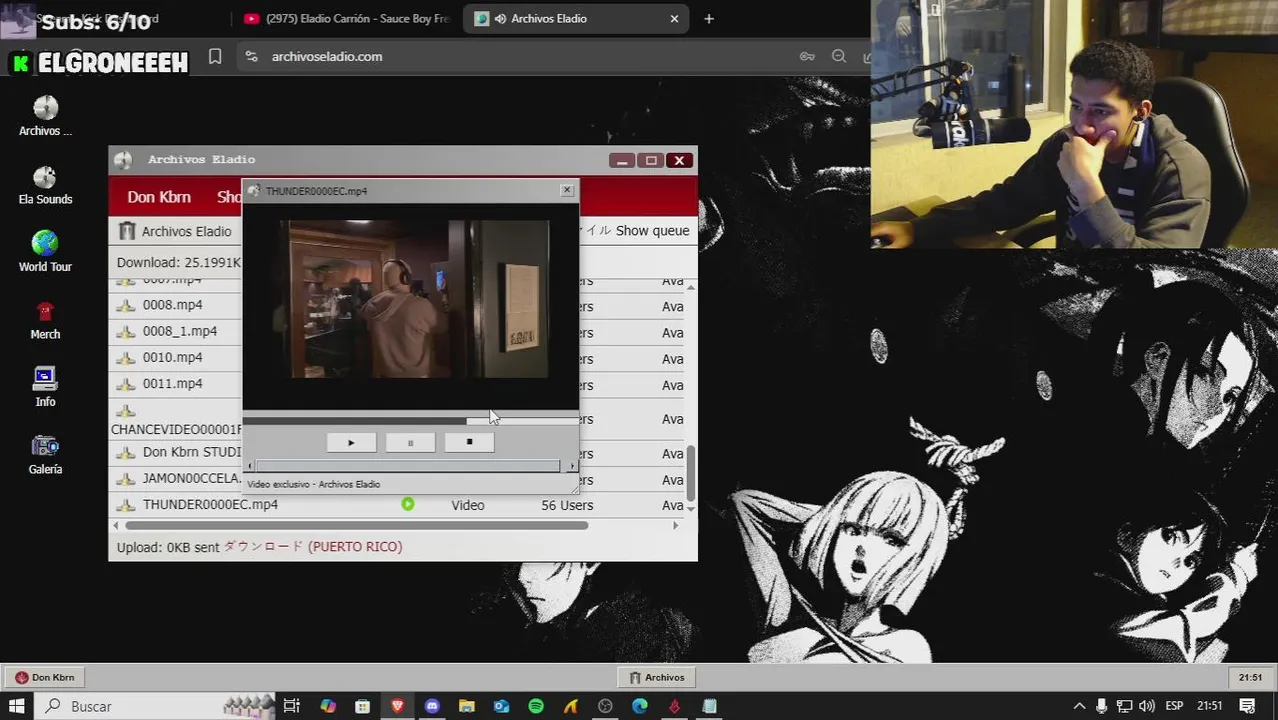
Task: Click the file list vertical scrollbar
Action: coord(691,474)
